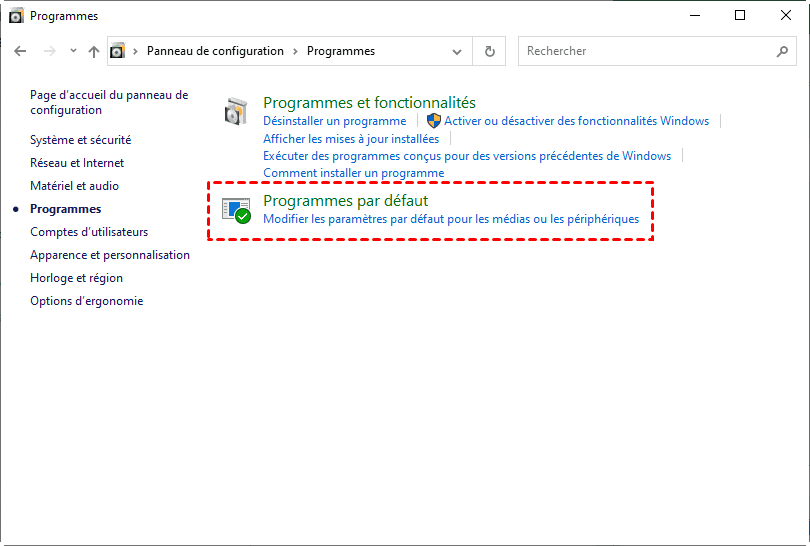This screenshot has height=546, width=810.
Task: Open Système et sécurité category
Action: click(81, 140)
